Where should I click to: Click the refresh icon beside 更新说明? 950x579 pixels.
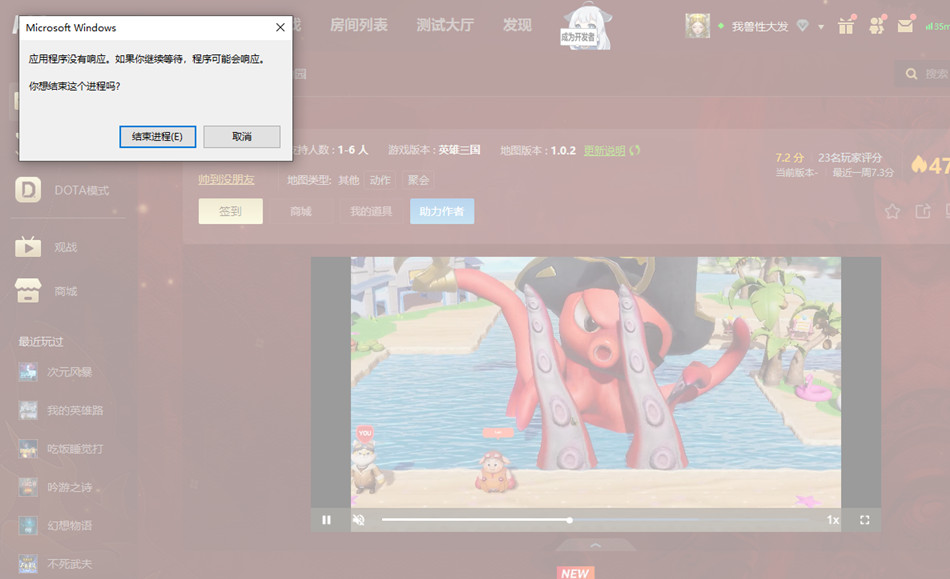(634, 150)
